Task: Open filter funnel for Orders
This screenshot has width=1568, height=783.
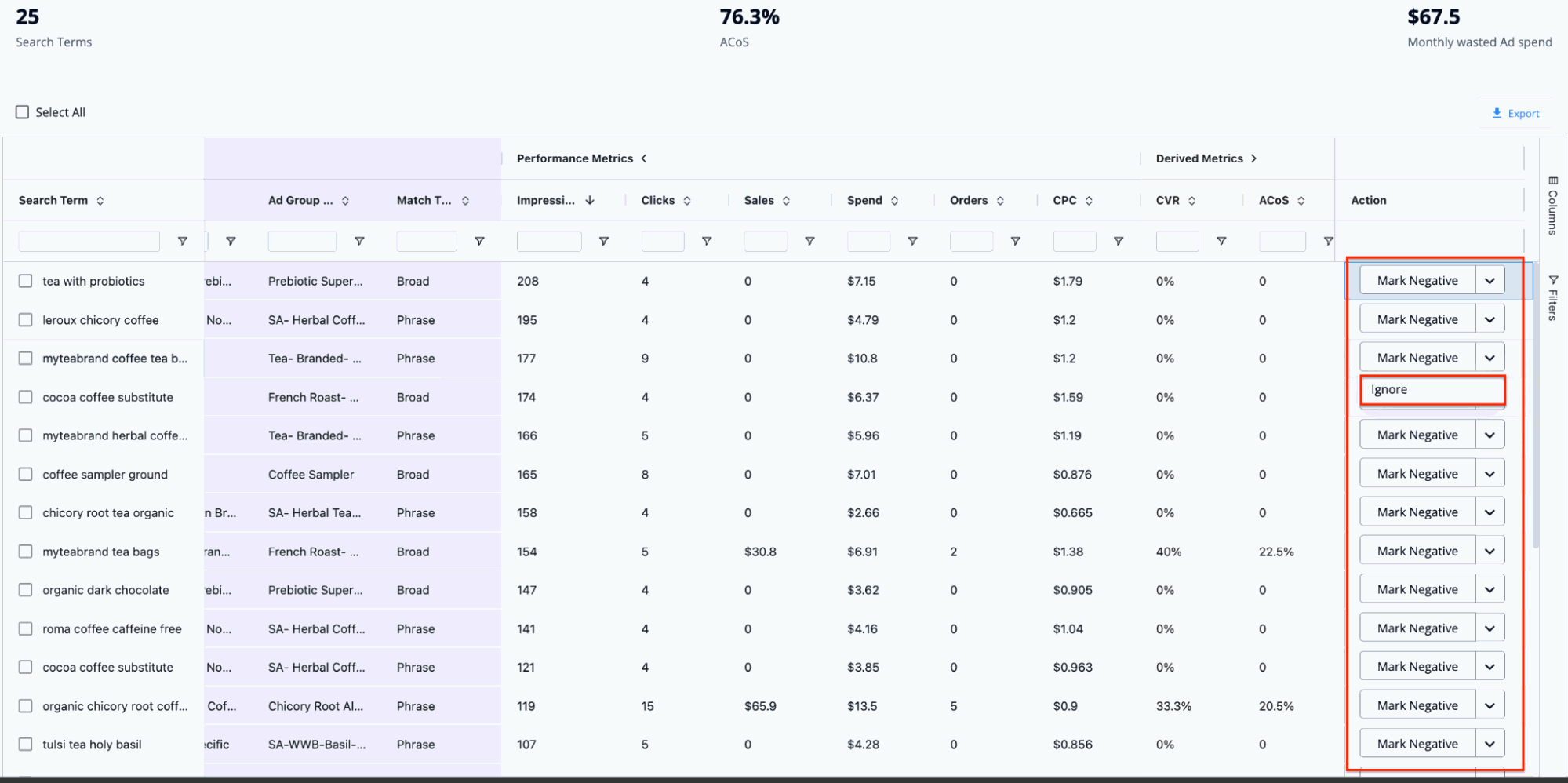Action: tap(1015, 242)
